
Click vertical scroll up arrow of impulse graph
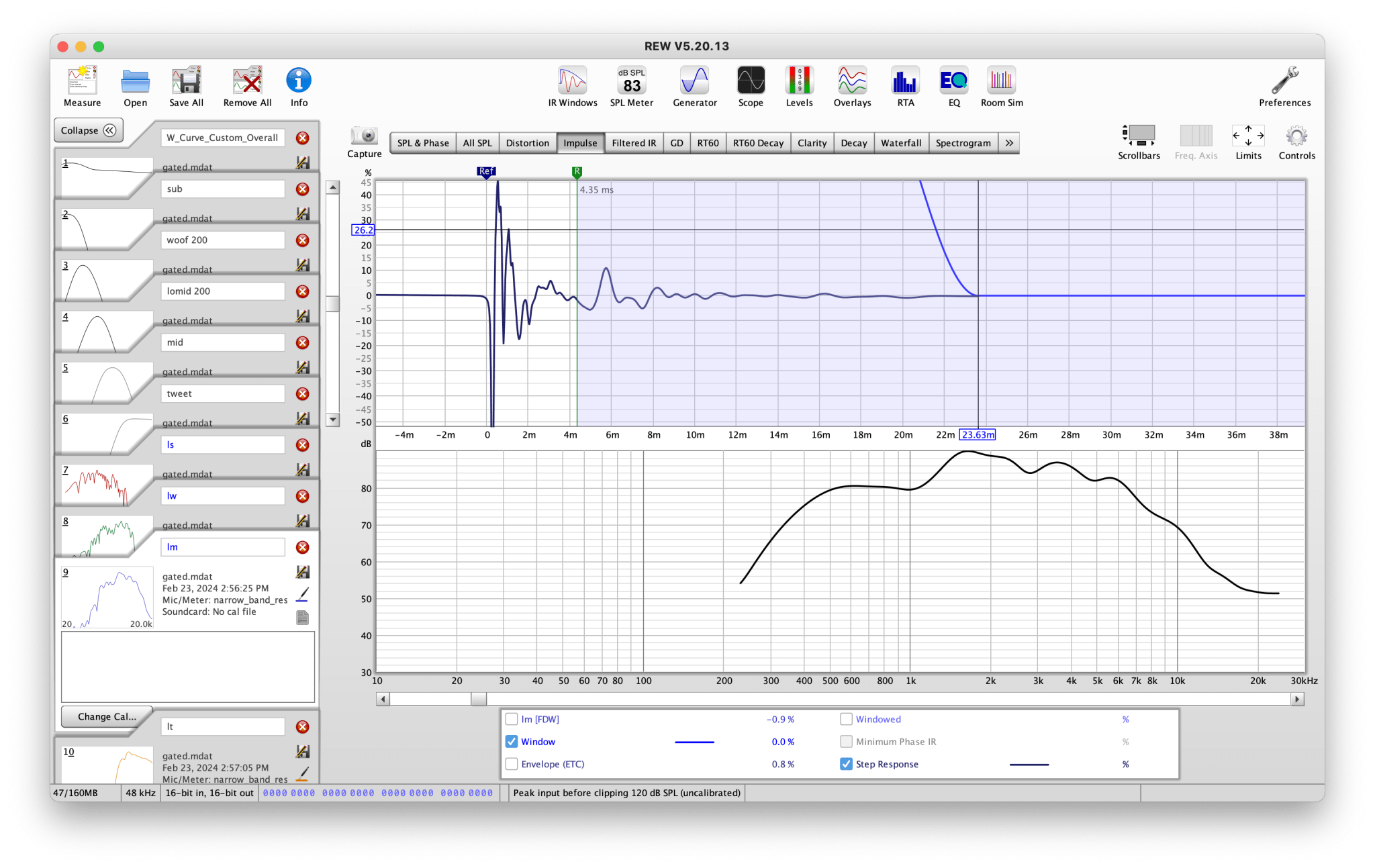click(x=332, y=188)
